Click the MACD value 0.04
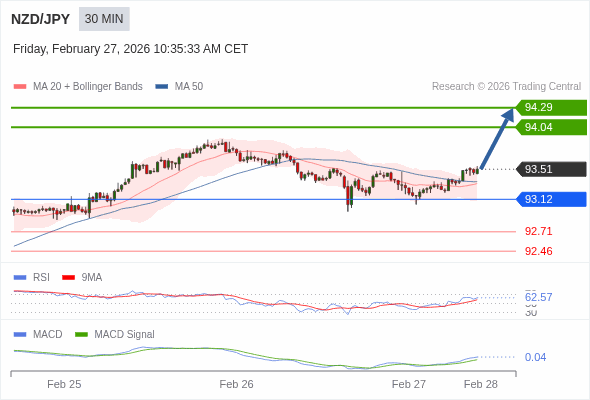This screenshot has height=400, width=590. click(535, 357)
